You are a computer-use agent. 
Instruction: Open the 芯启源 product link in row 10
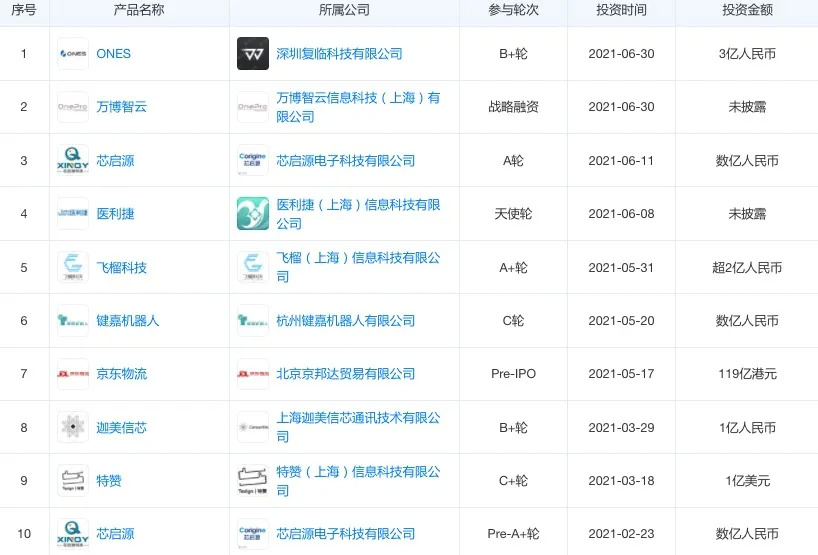pos(115,534)
